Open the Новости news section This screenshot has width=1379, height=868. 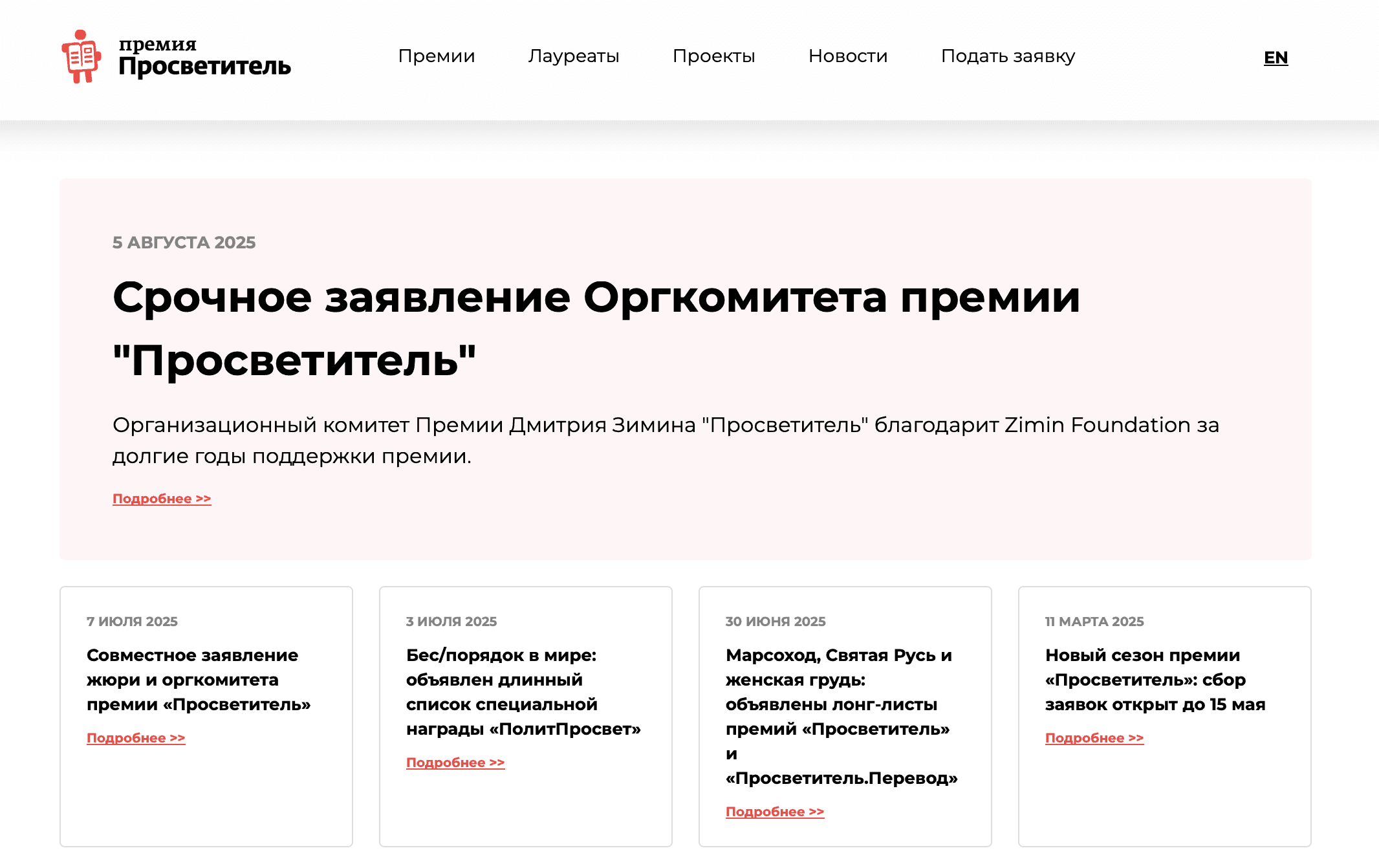[848, 57]
